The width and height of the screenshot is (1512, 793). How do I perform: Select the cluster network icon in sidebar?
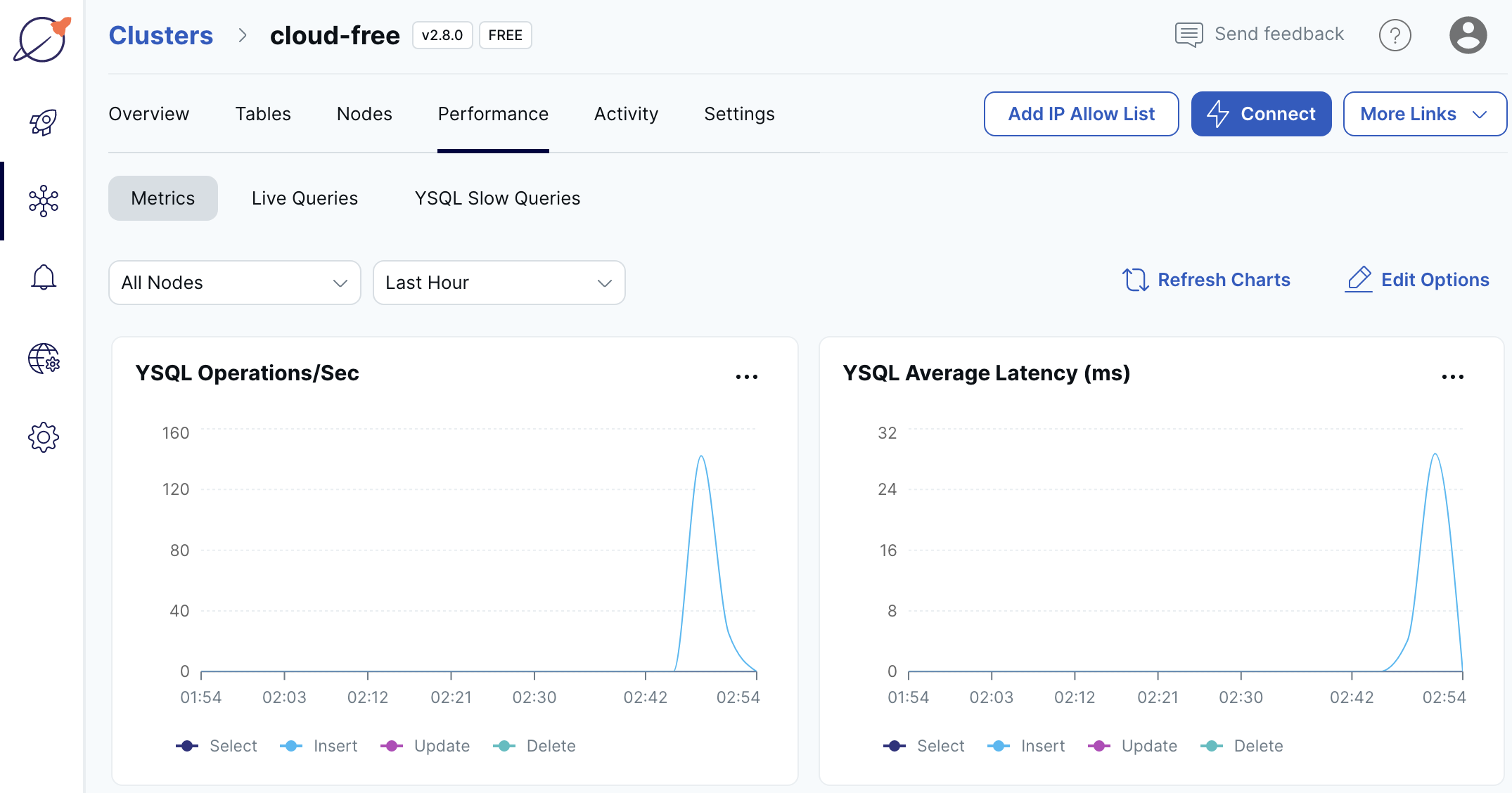coord(43,201)
